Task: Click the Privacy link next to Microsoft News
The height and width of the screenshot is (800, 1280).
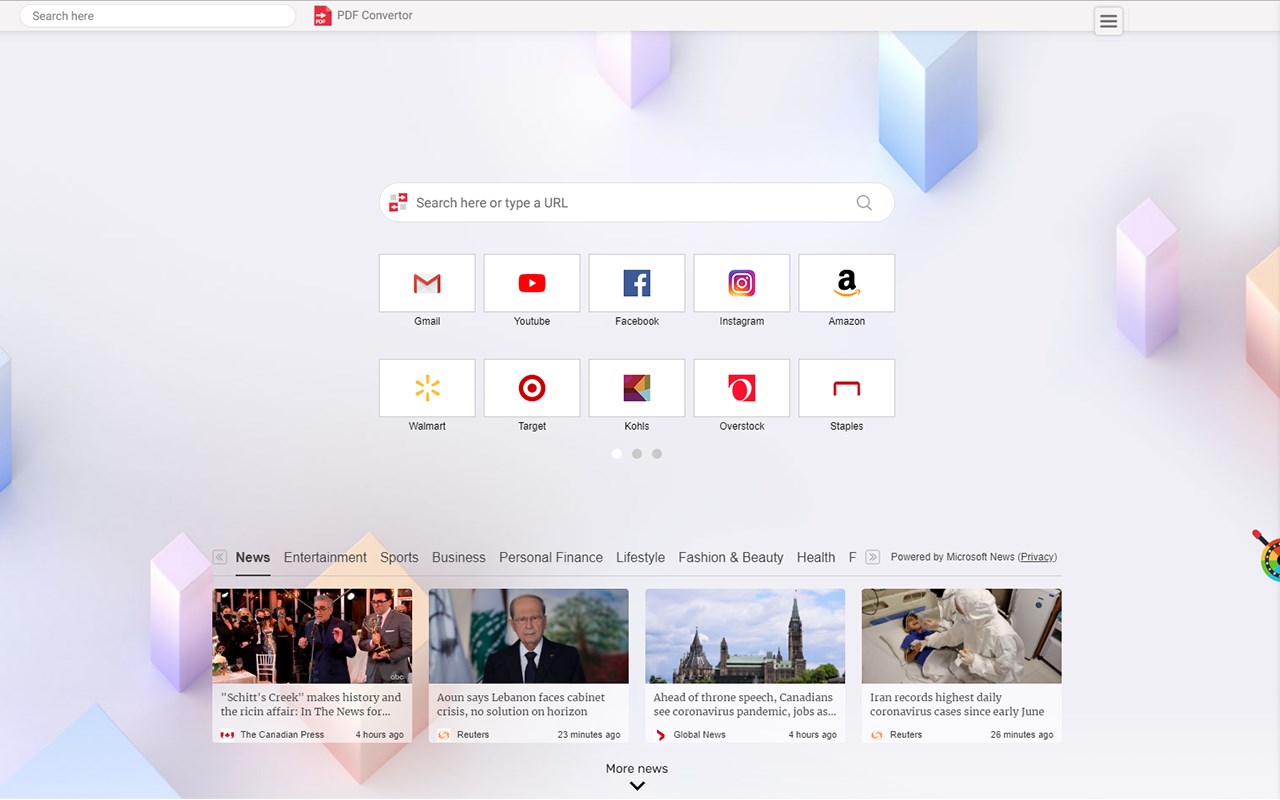Action: pos(1037,557)
